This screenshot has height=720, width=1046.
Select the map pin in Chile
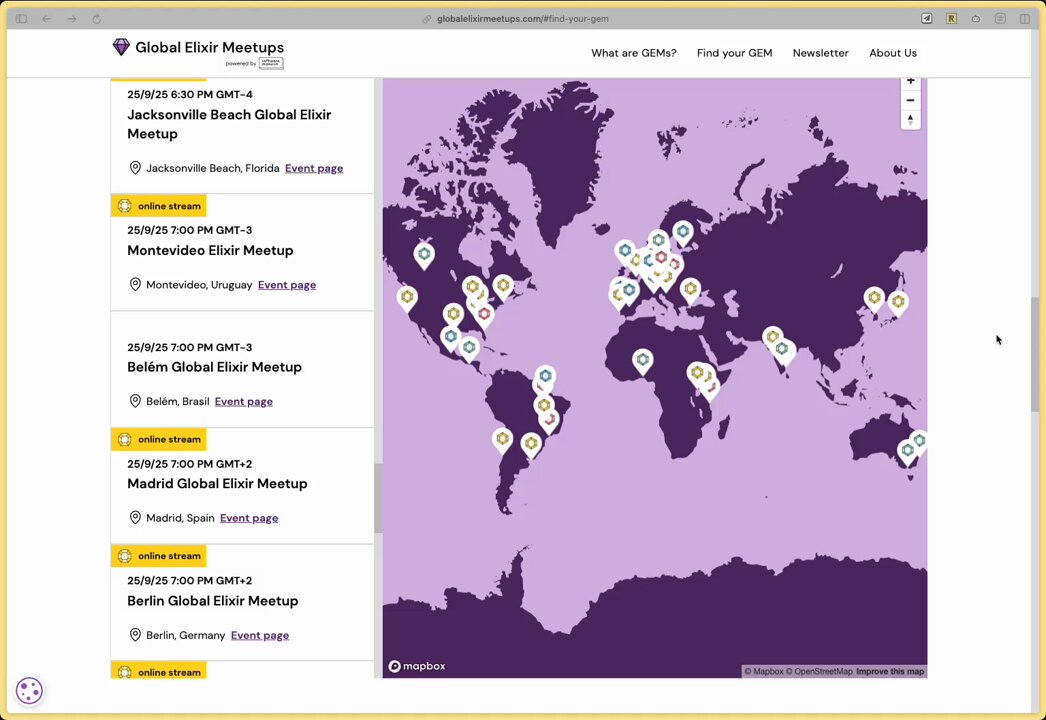502,441
